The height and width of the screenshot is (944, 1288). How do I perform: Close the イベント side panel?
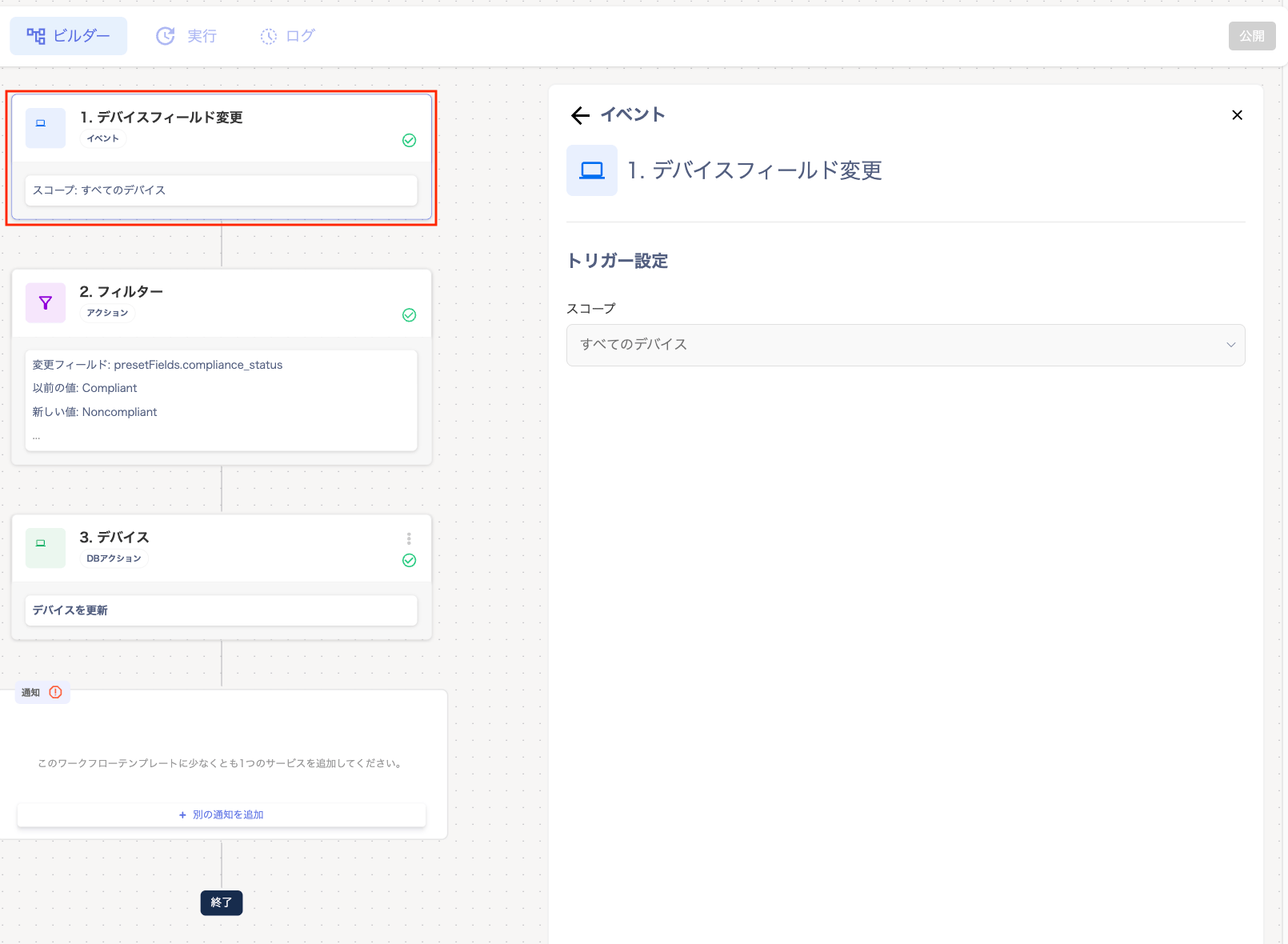pyautogui.click(x=1237, y=115)
